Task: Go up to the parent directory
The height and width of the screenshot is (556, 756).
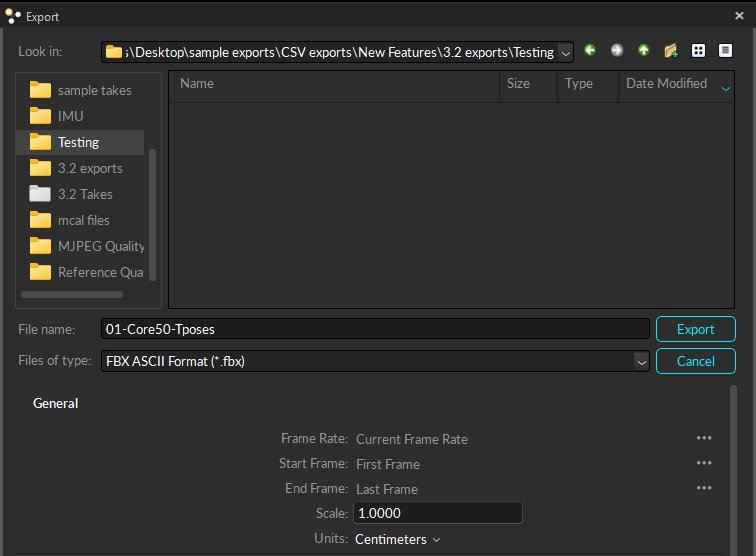Action: point(644,51)
